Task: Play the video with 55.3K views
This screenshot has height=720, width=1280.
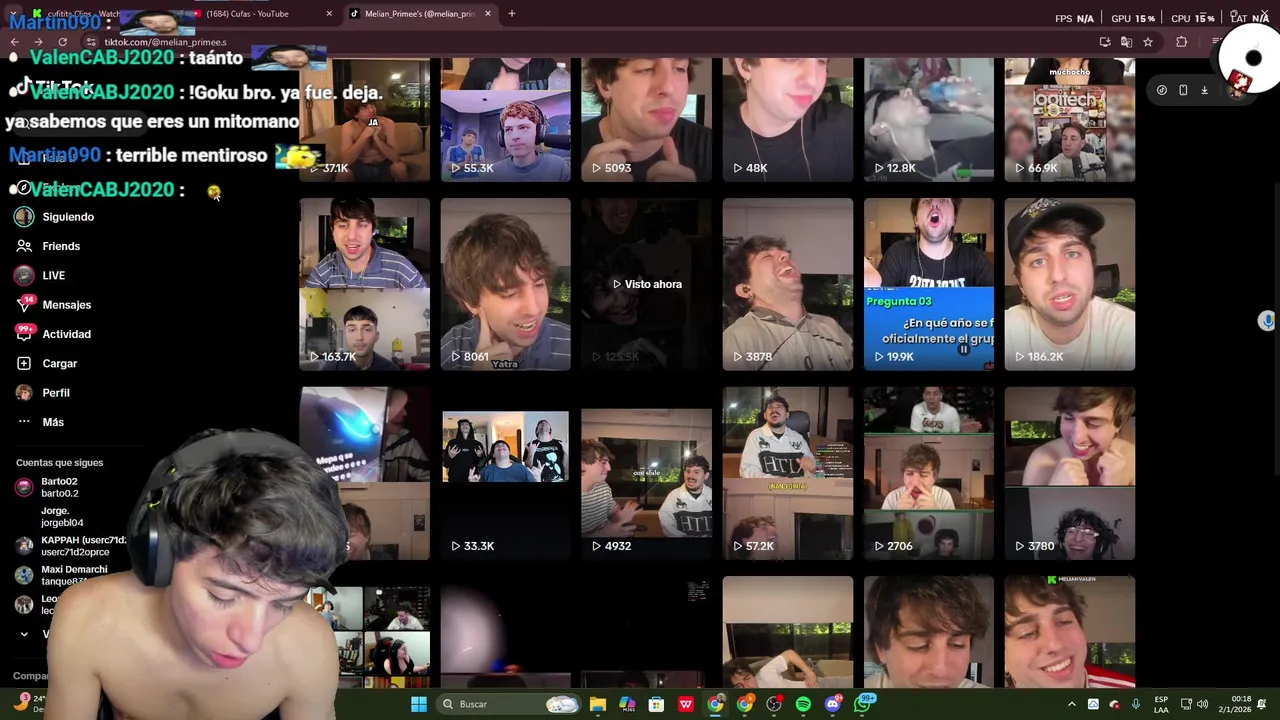Action: [506, 120]
